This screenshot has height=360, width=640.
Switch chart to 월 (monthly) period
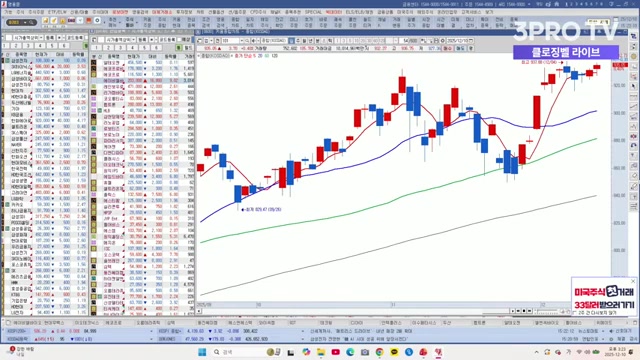point(304,41)
